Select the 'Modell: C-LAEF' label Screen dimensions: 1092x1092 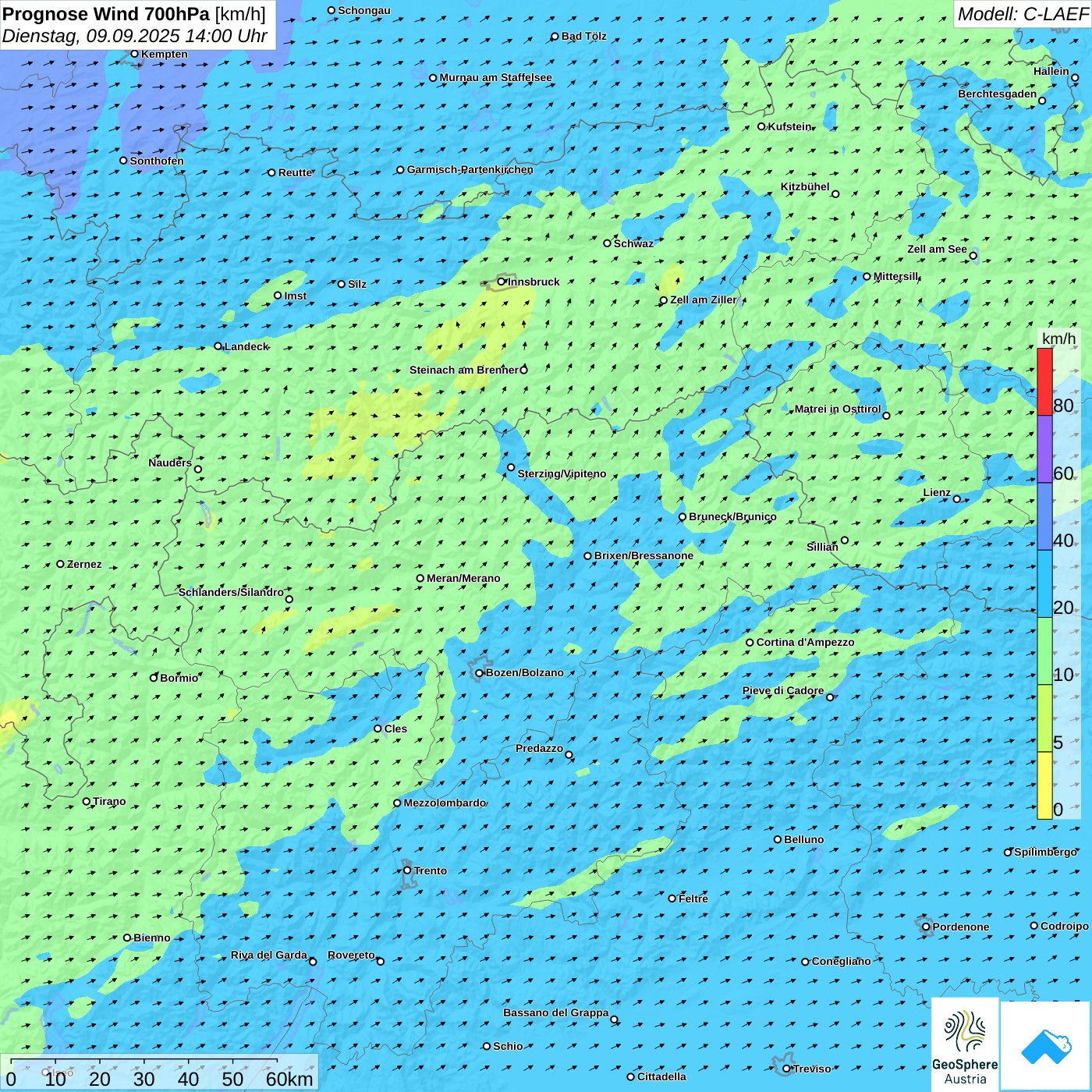tap(1023, 13)
